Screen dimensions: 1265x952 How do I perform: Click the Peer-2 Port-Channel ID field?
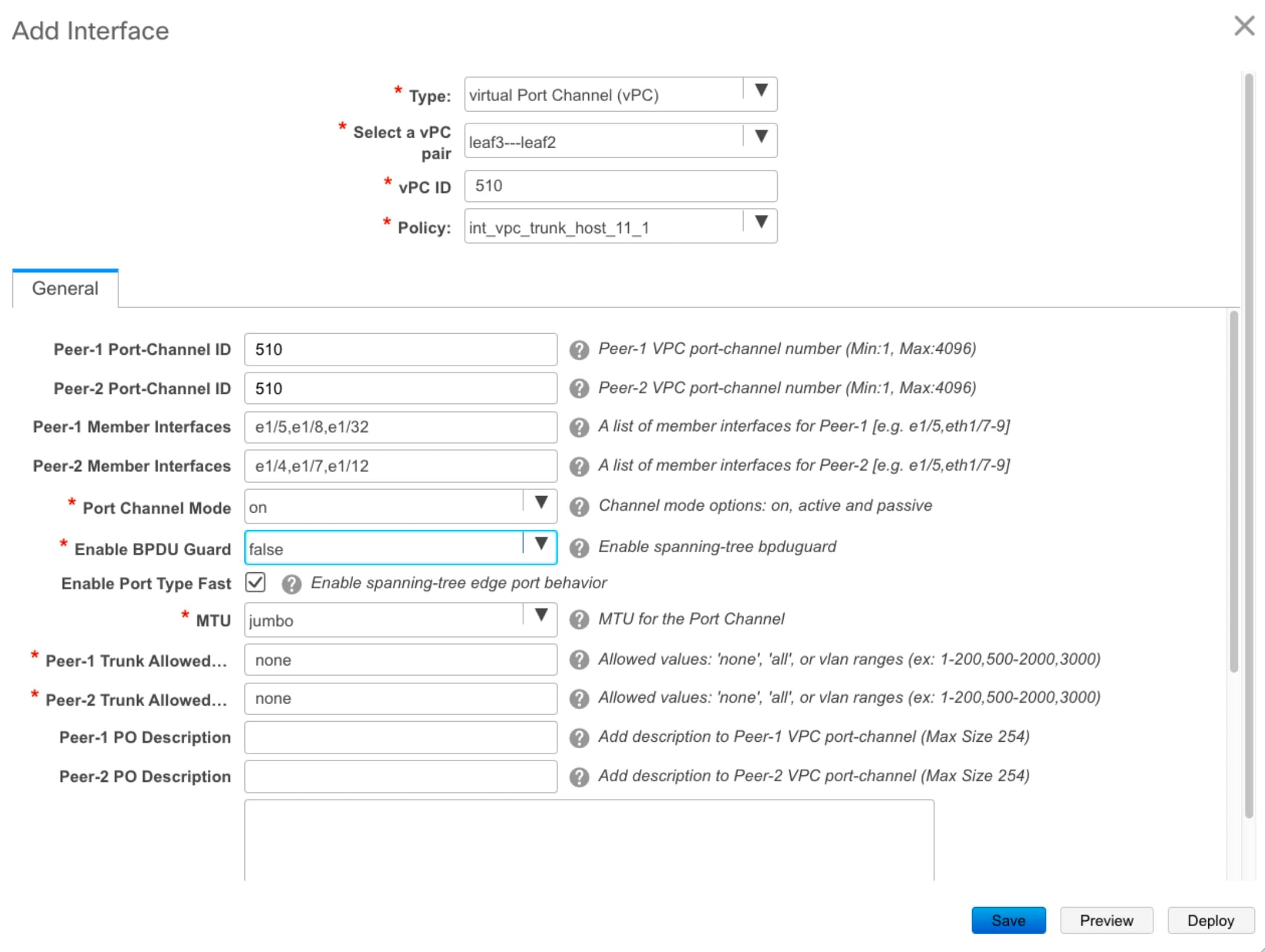(x=400, y=389)
